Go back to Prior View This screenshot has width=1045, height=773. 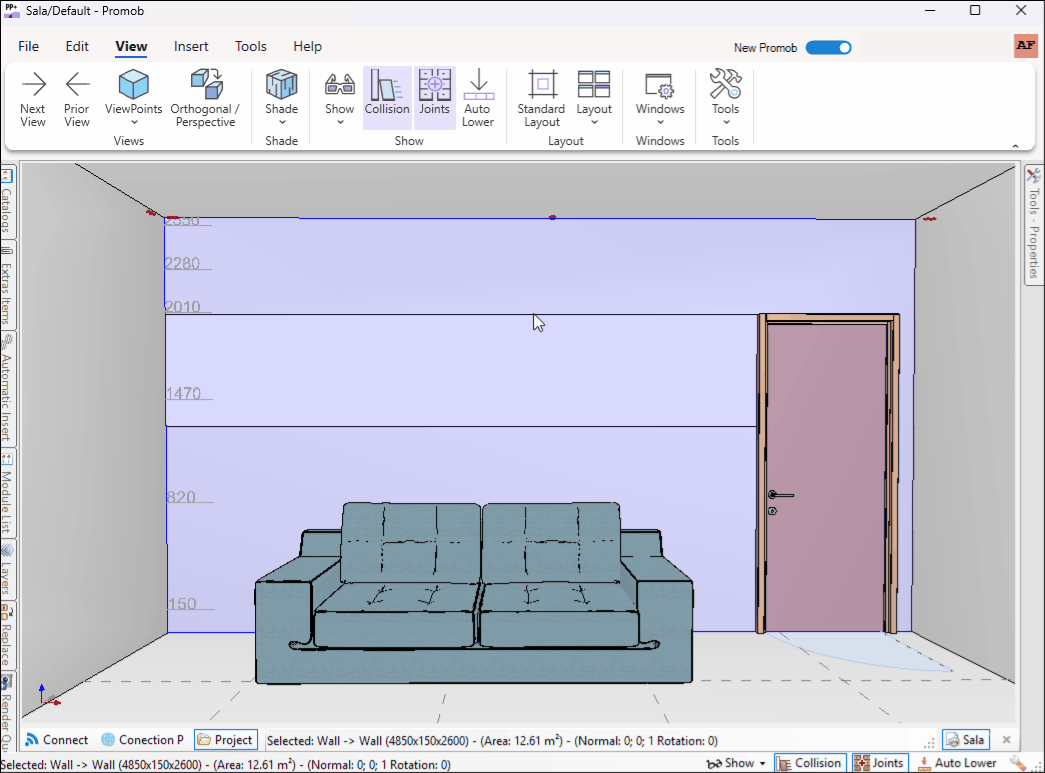point(77,98)
